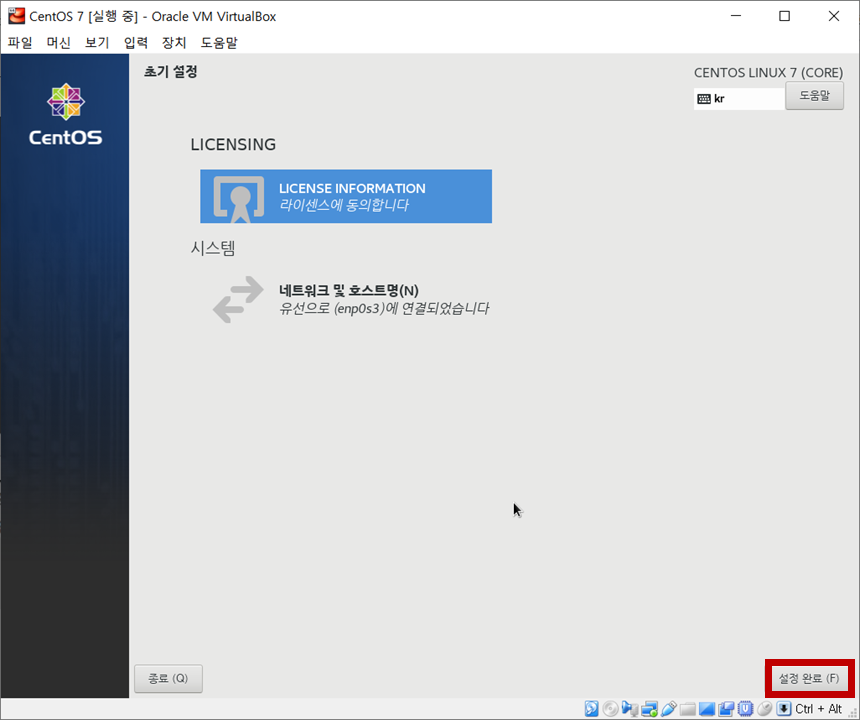Open hard disk activity indicator in status bar
Image resolution: width=860 pixels, height=720 pixels.
[x=591, y=708]
